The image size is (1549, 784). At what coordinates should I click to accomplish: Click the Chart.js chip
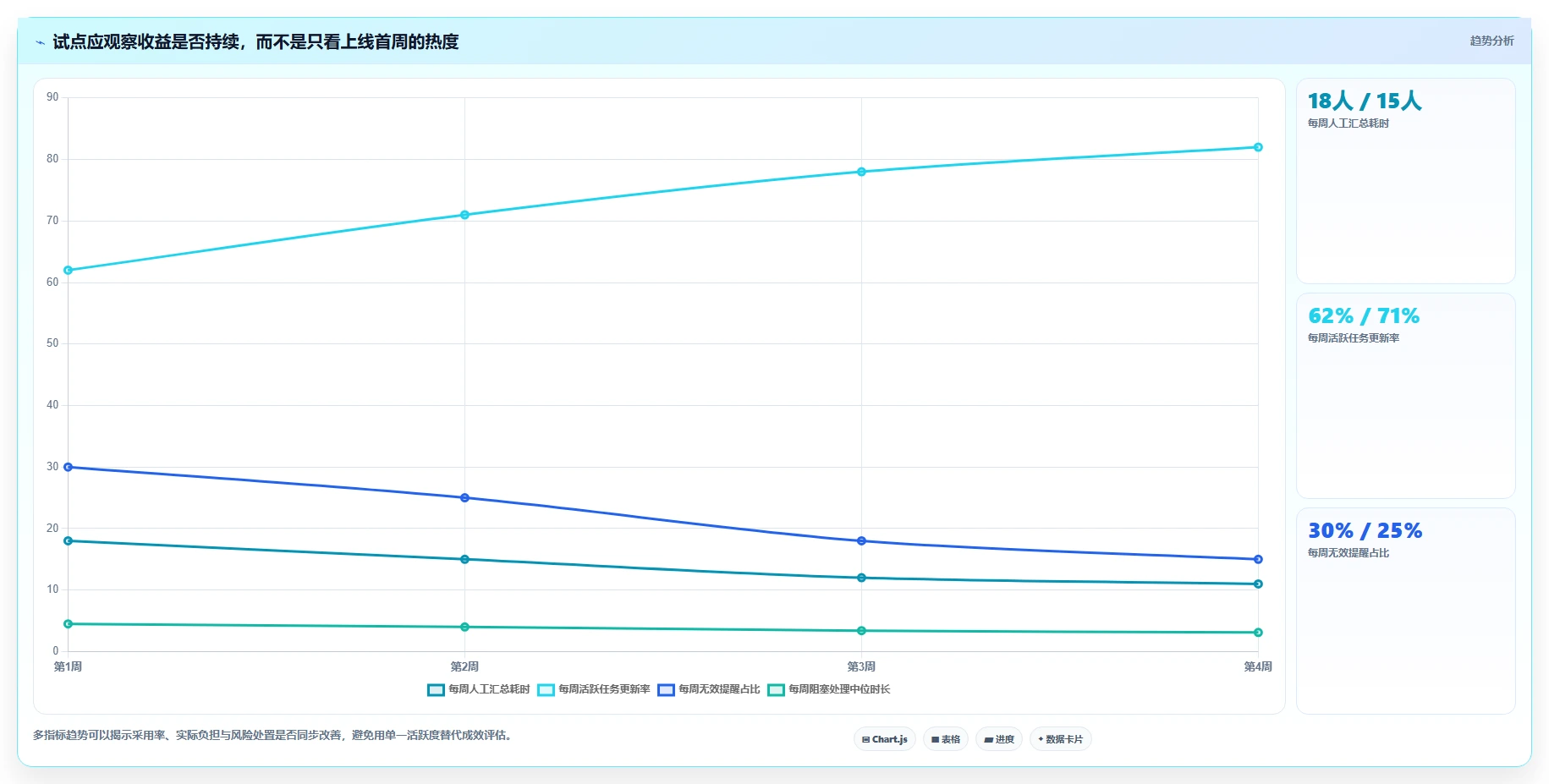tap(884, 739)
